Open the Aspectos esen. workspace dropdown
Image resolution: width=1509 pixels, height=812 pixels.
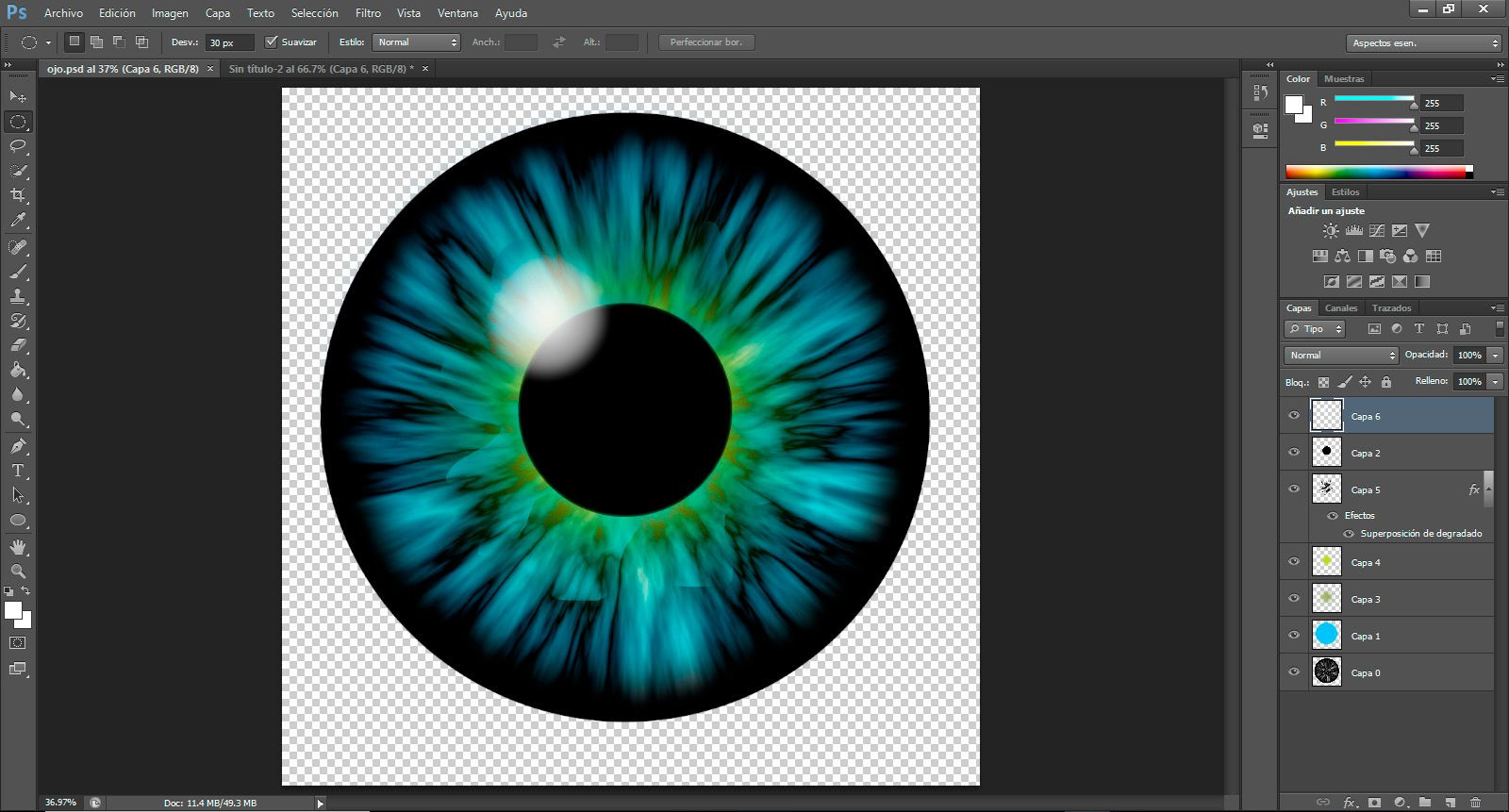[x=1423, y=43]
